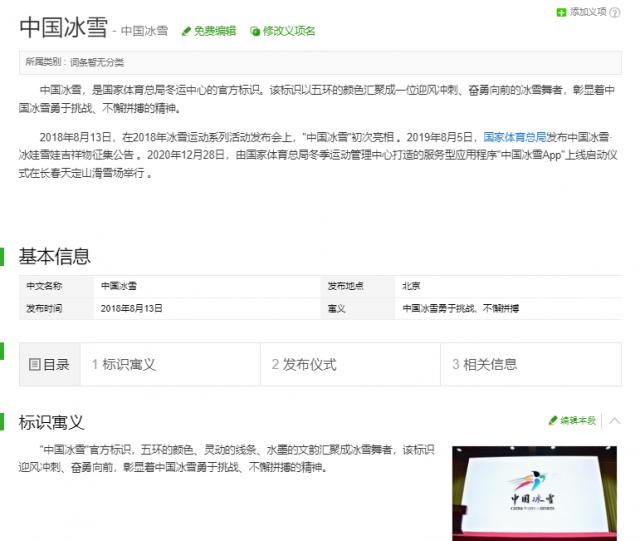Jump to 1 标识寓义 in the contents
The width and height of the screenshot is (640, 541).
(x=124, y=365)
